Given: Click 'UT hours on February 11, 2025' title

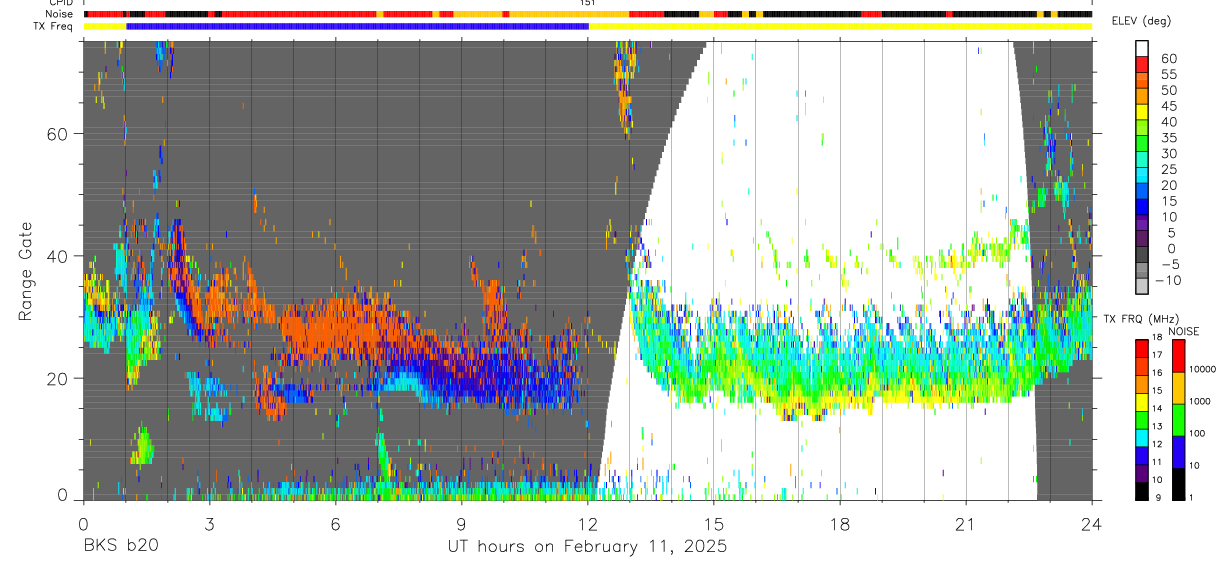Looking at the screenshot, I should pyautogui.click(x=587, y=547).
